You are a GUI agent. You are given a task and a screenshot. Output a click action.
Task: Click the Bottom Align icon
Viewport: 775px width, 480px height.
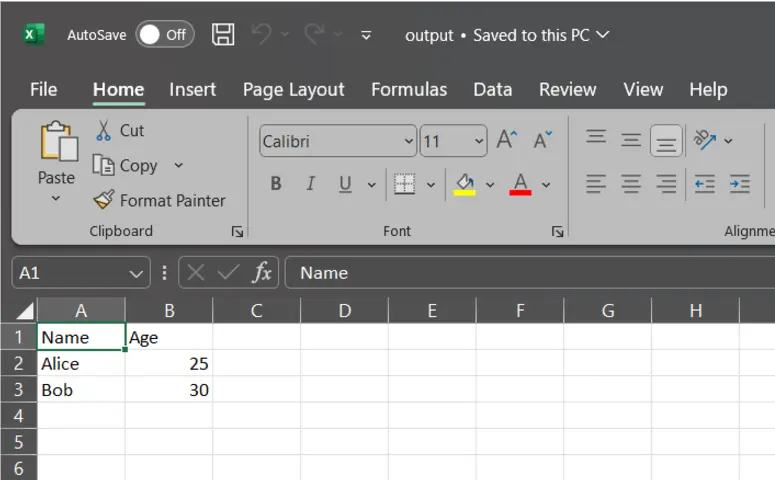click(666, 141)
